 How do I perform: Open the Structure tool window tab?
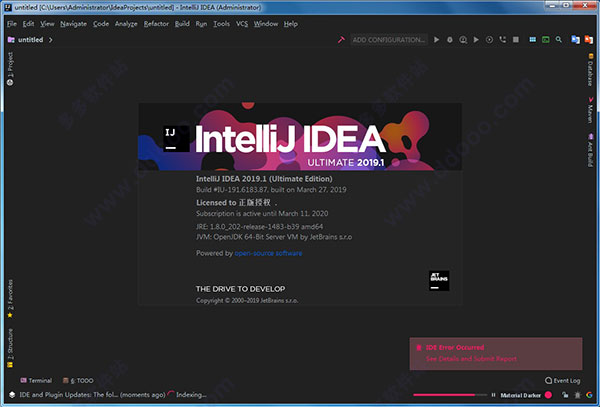10,348
